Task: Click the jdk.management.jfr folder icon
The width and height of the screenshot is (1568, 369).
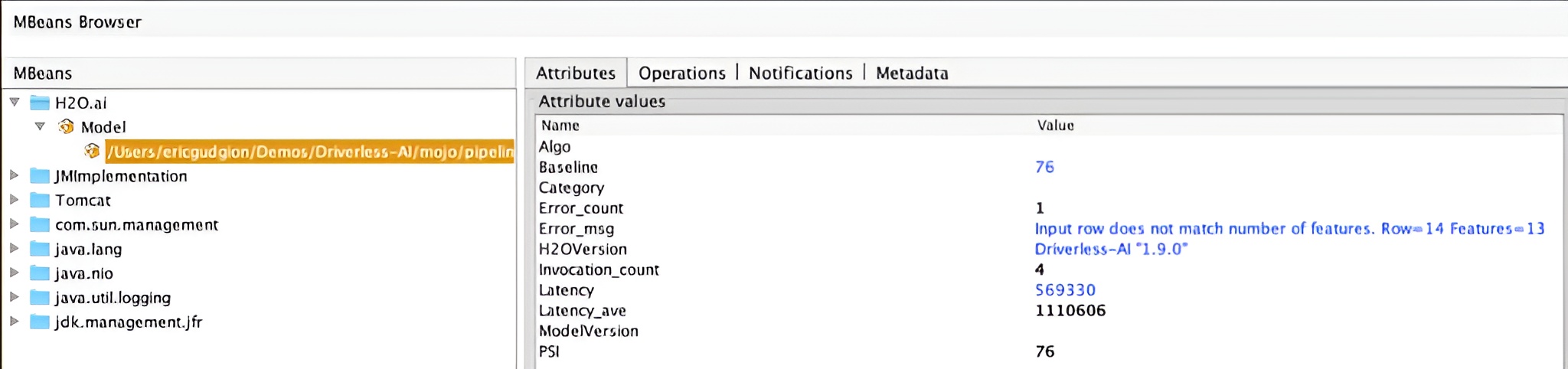Action: [40, 322]
